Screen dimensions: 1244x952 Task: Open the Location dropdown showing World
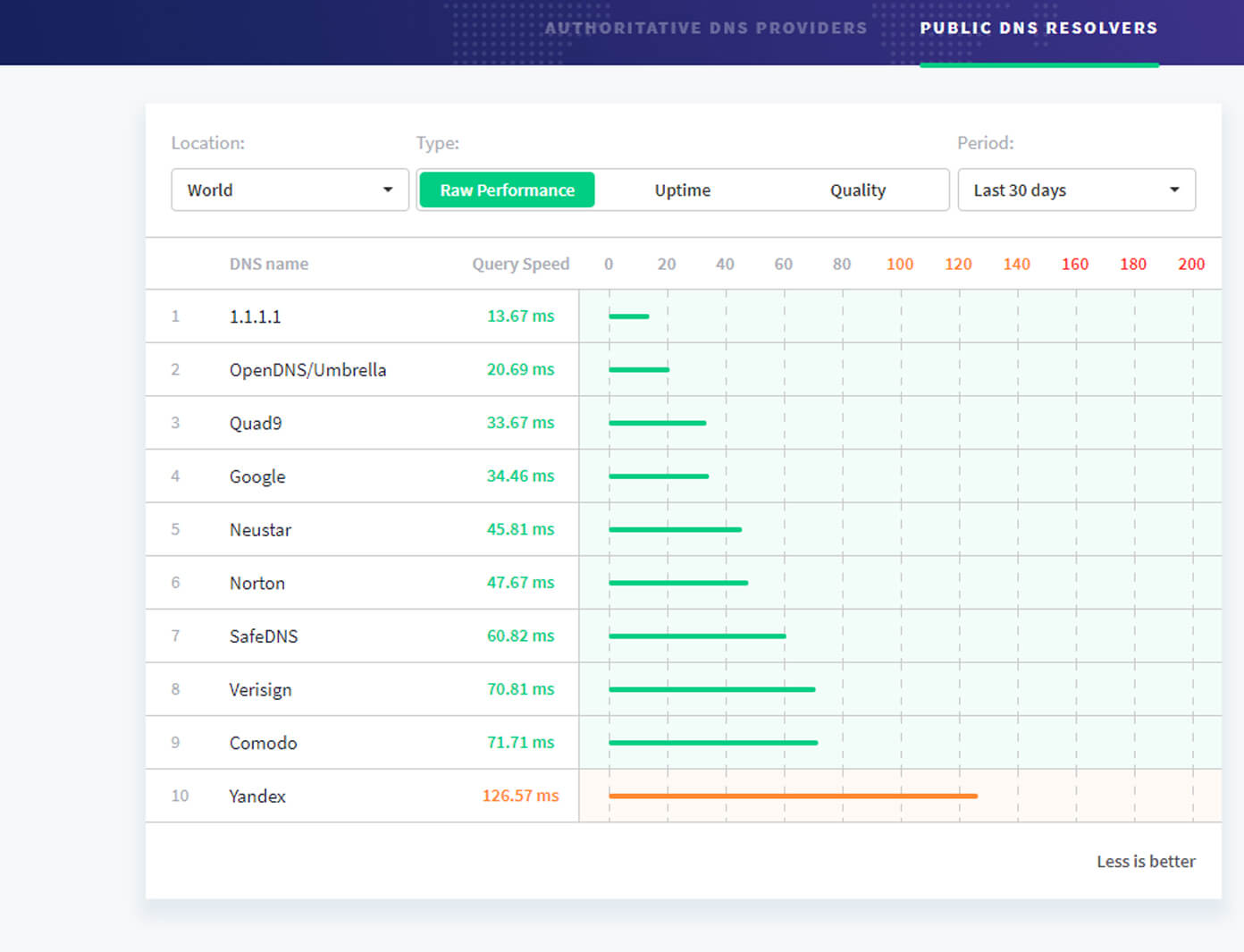pyautogui.click(x=290, y=190)
